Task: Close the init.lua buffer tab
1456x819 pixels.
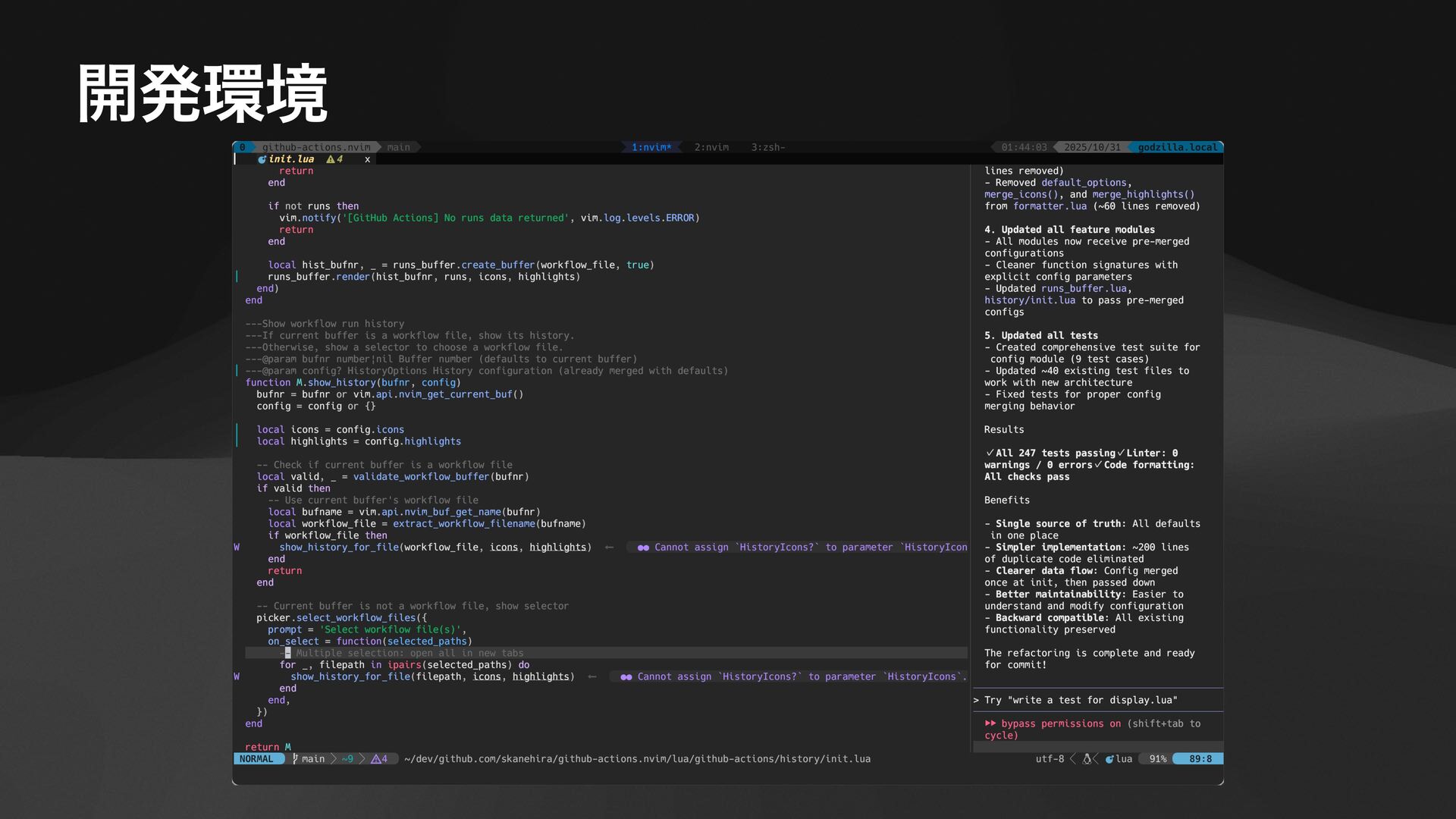Action: pyautogui.click(x=368, y=159)
